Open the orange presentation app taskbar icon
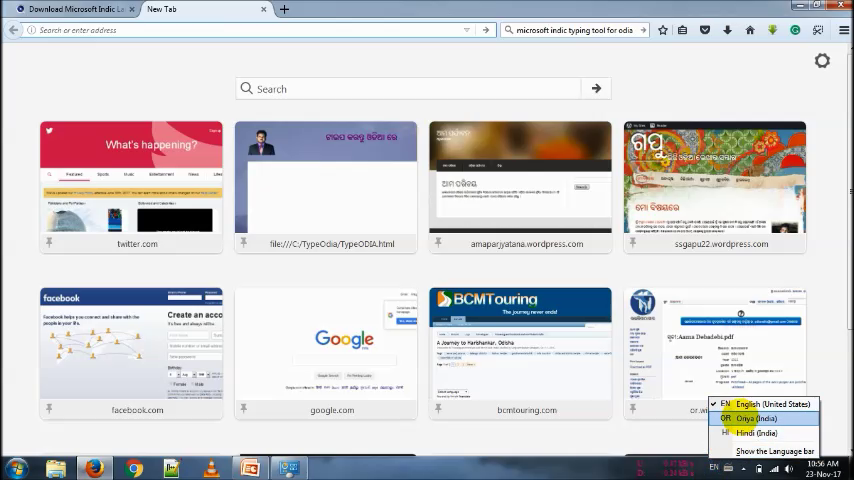This screenshot has height=480, width=854. tap(250, 469)
